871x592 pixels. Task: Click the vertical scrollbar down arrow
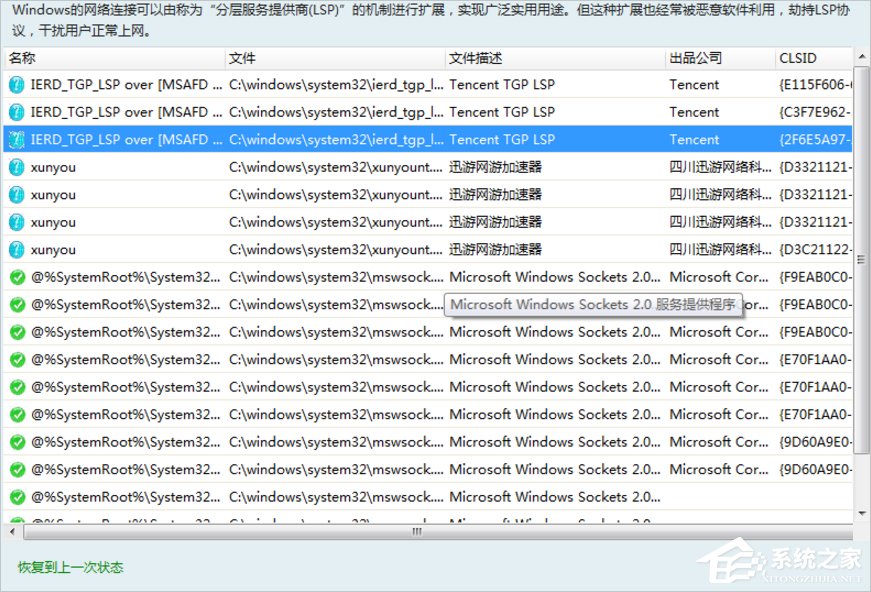(x=860, y=515)
